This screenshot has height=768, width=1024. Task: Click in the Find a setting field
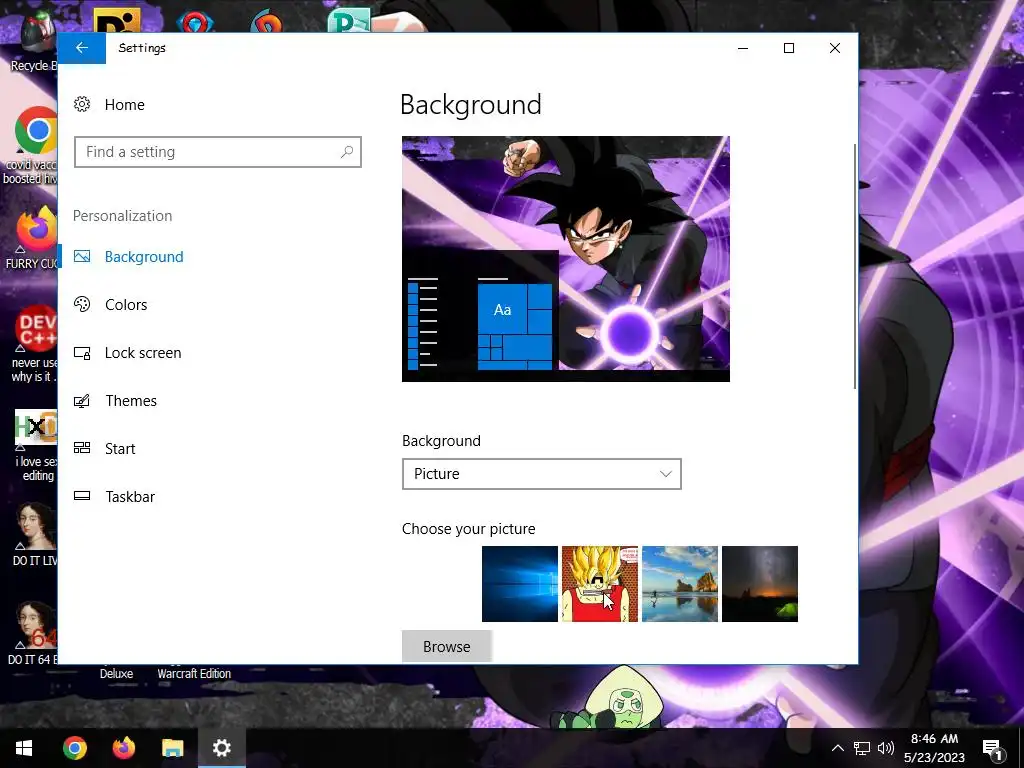point(217,152)
